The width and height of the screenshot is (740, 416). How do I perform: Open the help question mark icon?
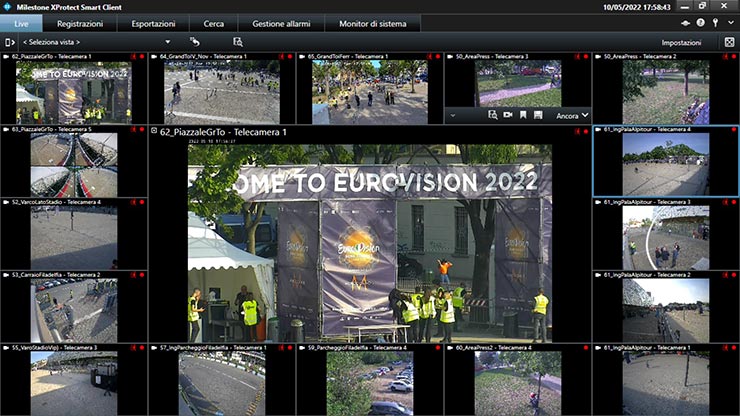(700, 23)
